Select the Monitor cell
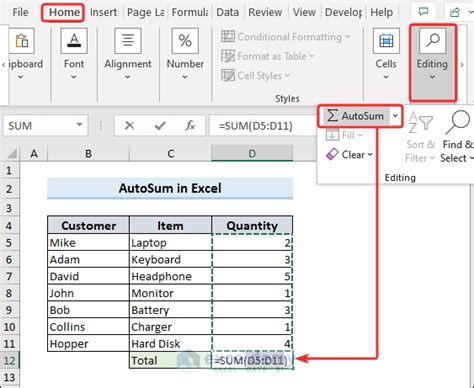 point(170,293)
